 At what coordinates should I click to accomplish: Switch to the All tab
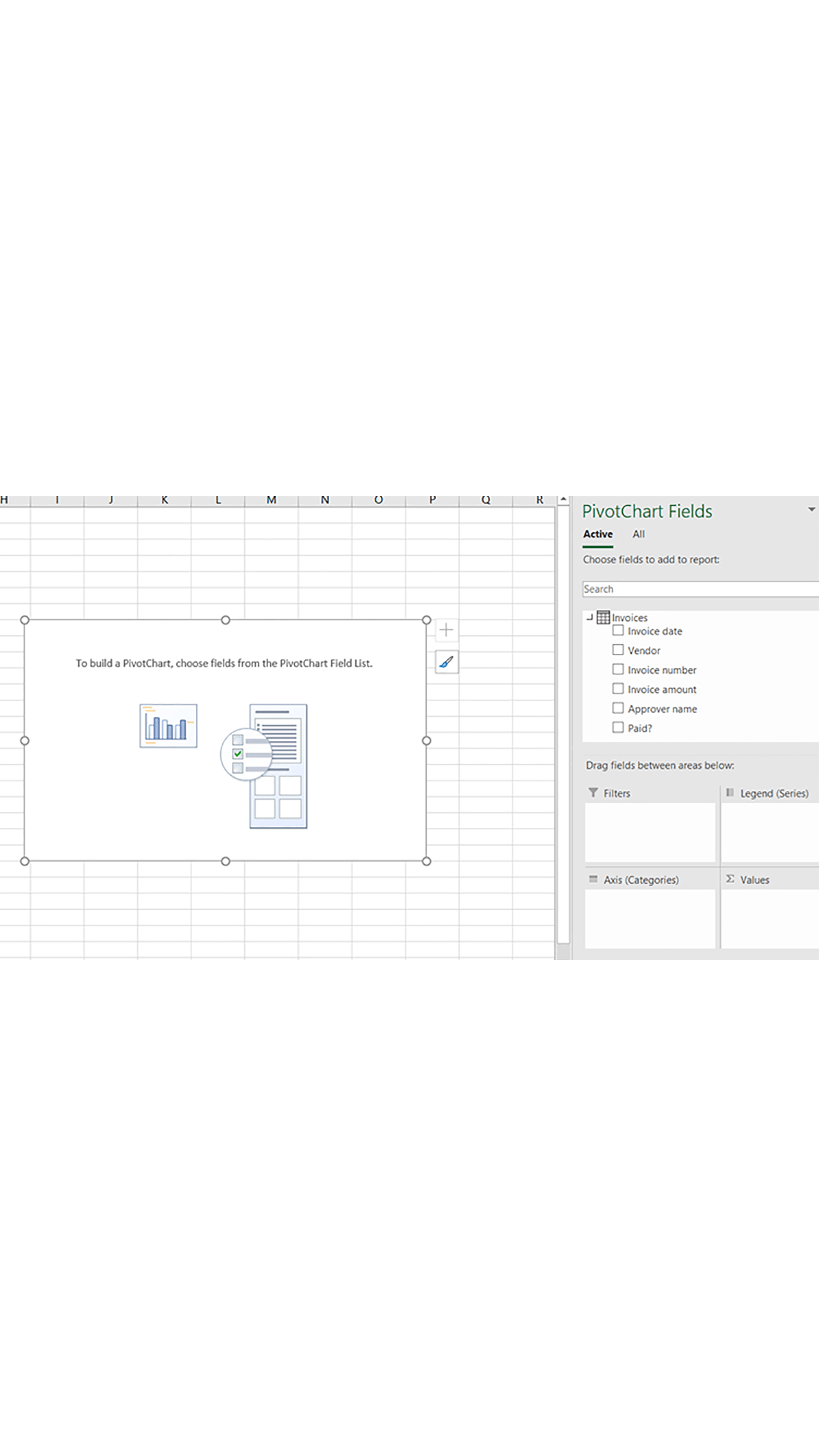[638, 534]
